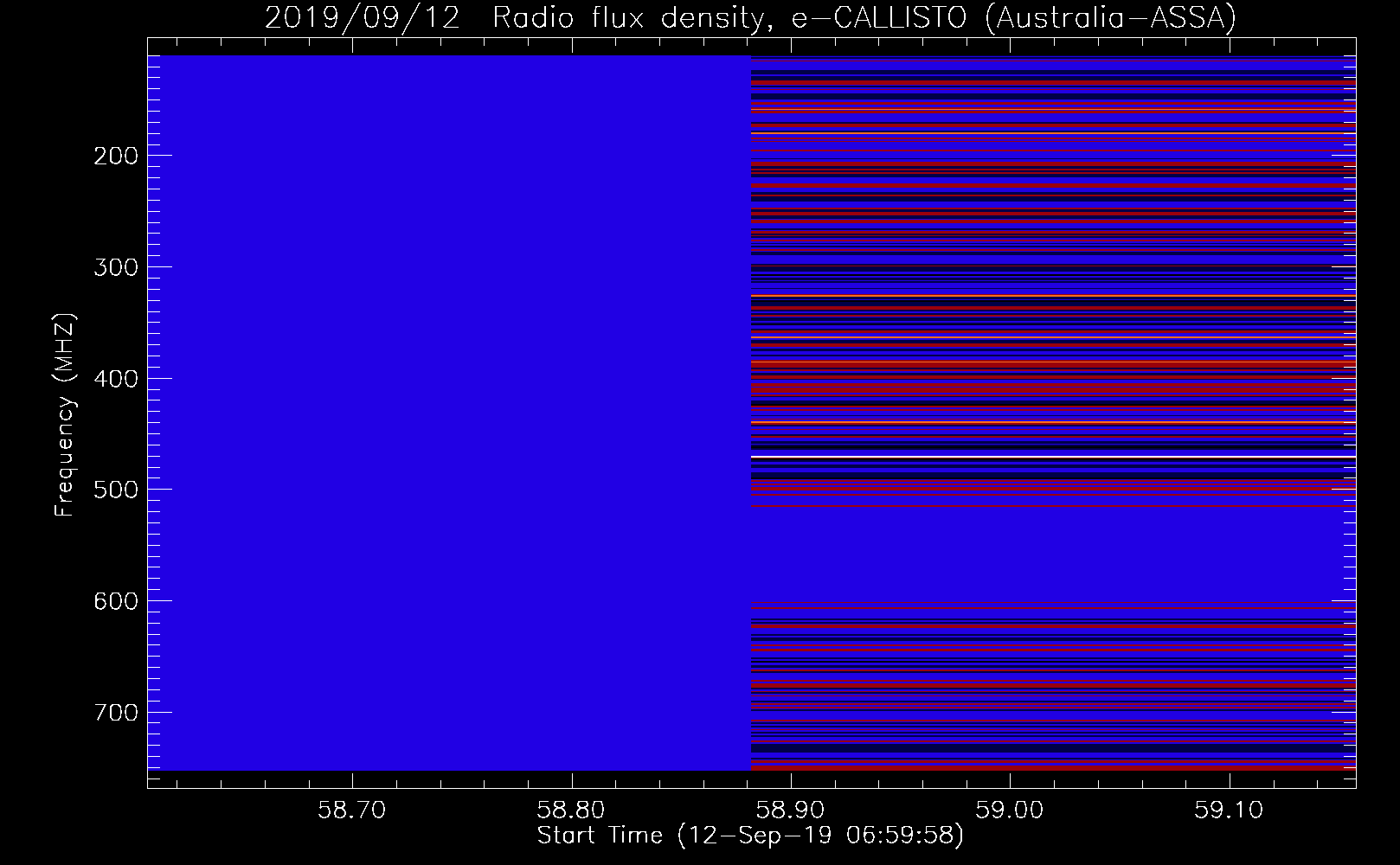This screenshot has height=865, width=1400.
Task: Select the Frequency (MHZ) axis label
Action: [x=65, y=415]
